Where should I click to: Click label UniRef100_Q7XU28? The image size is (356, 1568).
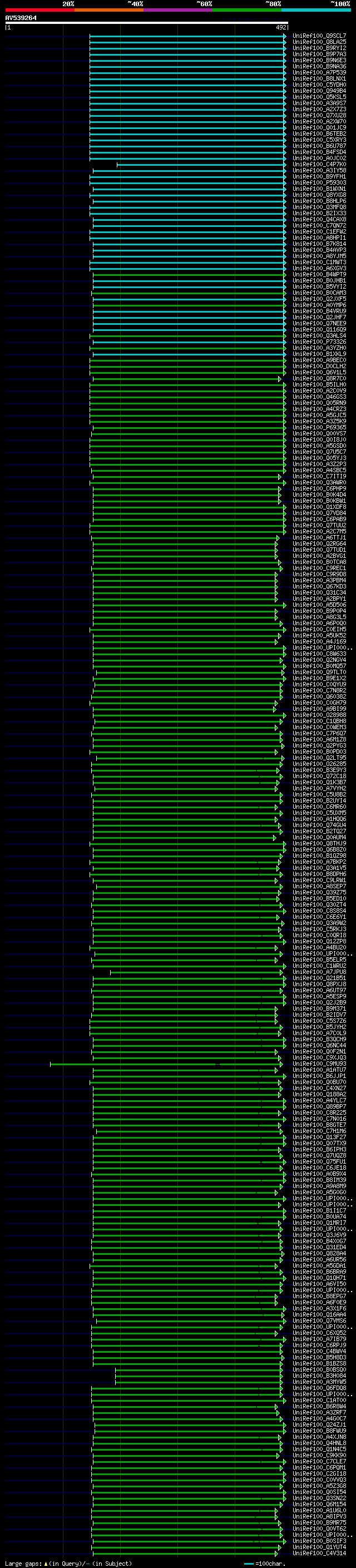pos(319,116)
